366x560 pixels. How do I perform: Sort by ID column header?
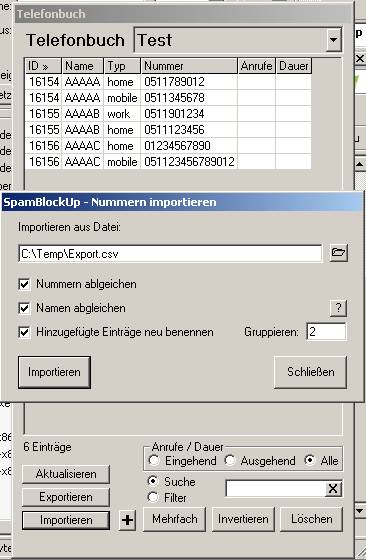43,66
